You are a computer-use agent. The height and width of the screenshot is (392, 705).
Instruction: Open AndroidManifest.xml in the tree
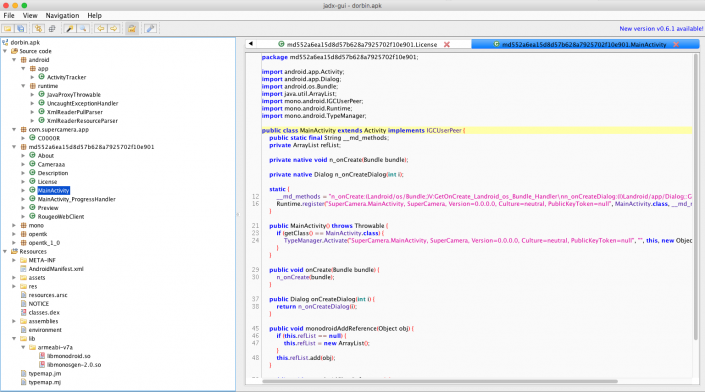56,269
